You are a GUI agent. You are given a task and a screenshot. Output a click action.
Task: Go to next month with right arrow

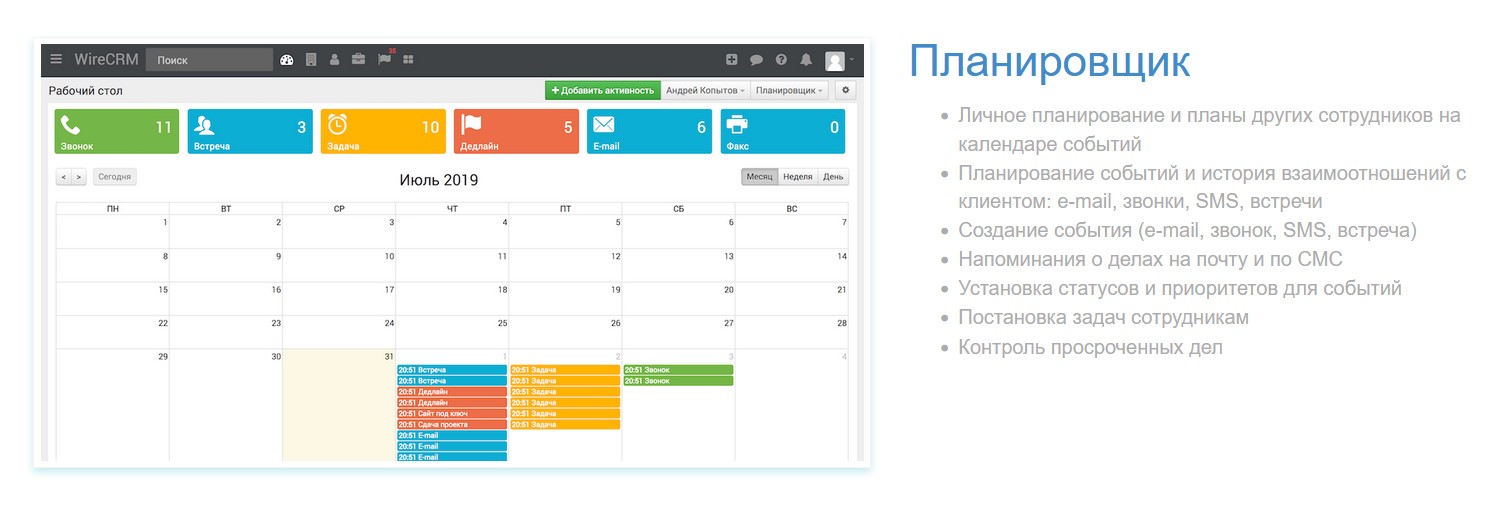coord(79,177)
